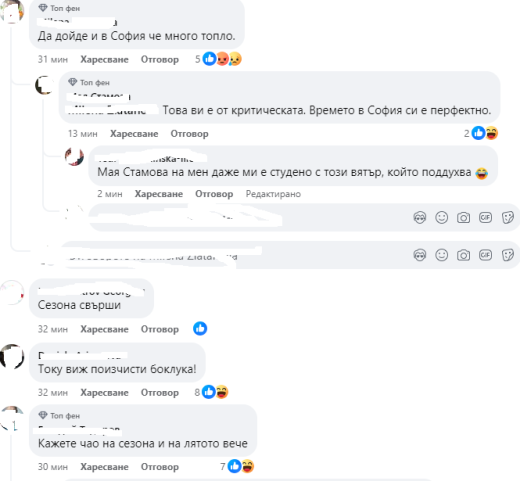Open the '31 мин' comment timestamp
The width and height of the screenshot is (520, 481).
(53, 59)
